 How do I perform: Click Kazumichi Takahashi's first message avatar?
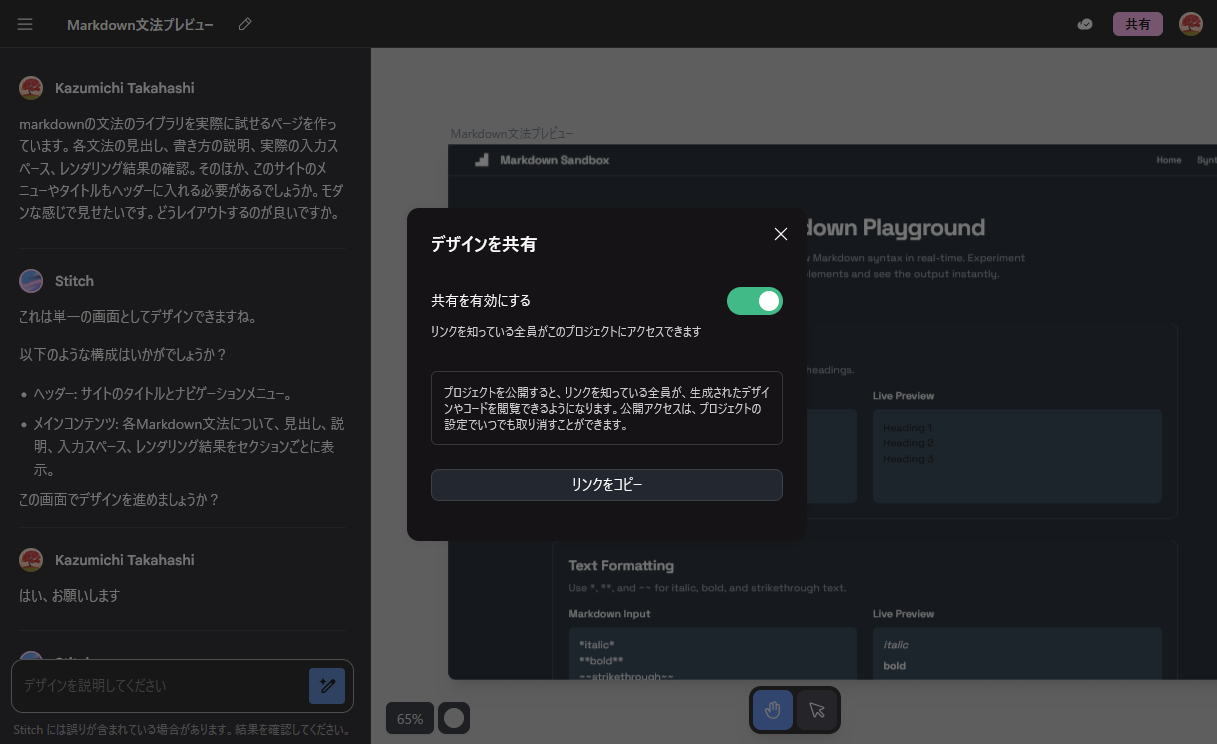pos(31,88)
